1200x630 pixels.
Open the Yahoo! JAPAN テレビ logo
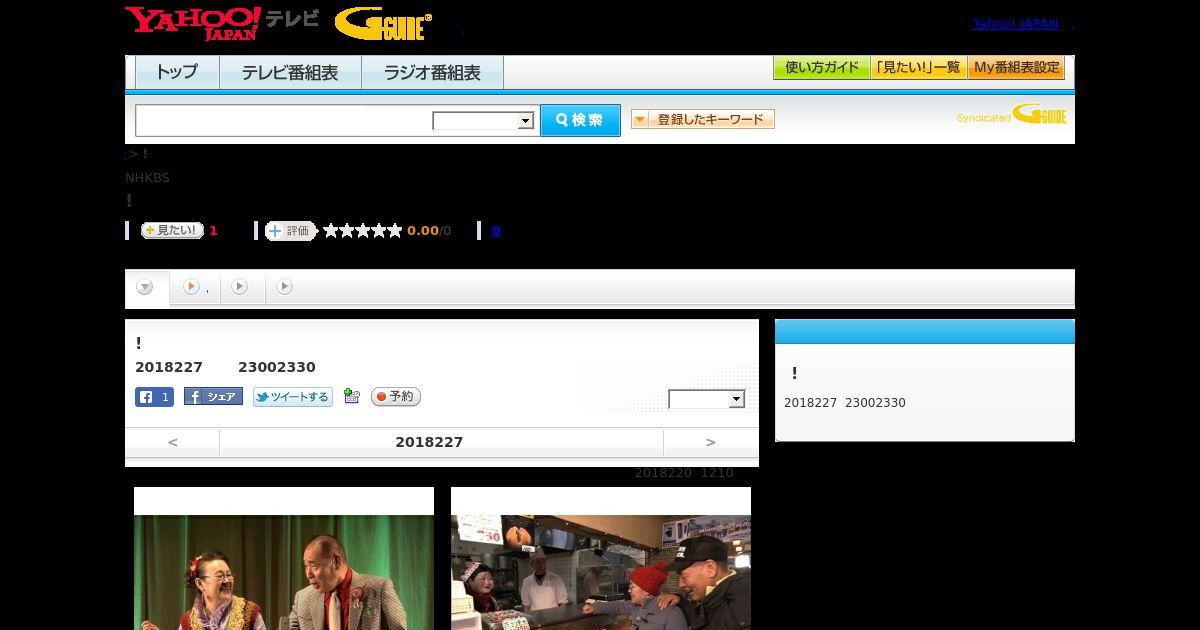tap(222, 23)
